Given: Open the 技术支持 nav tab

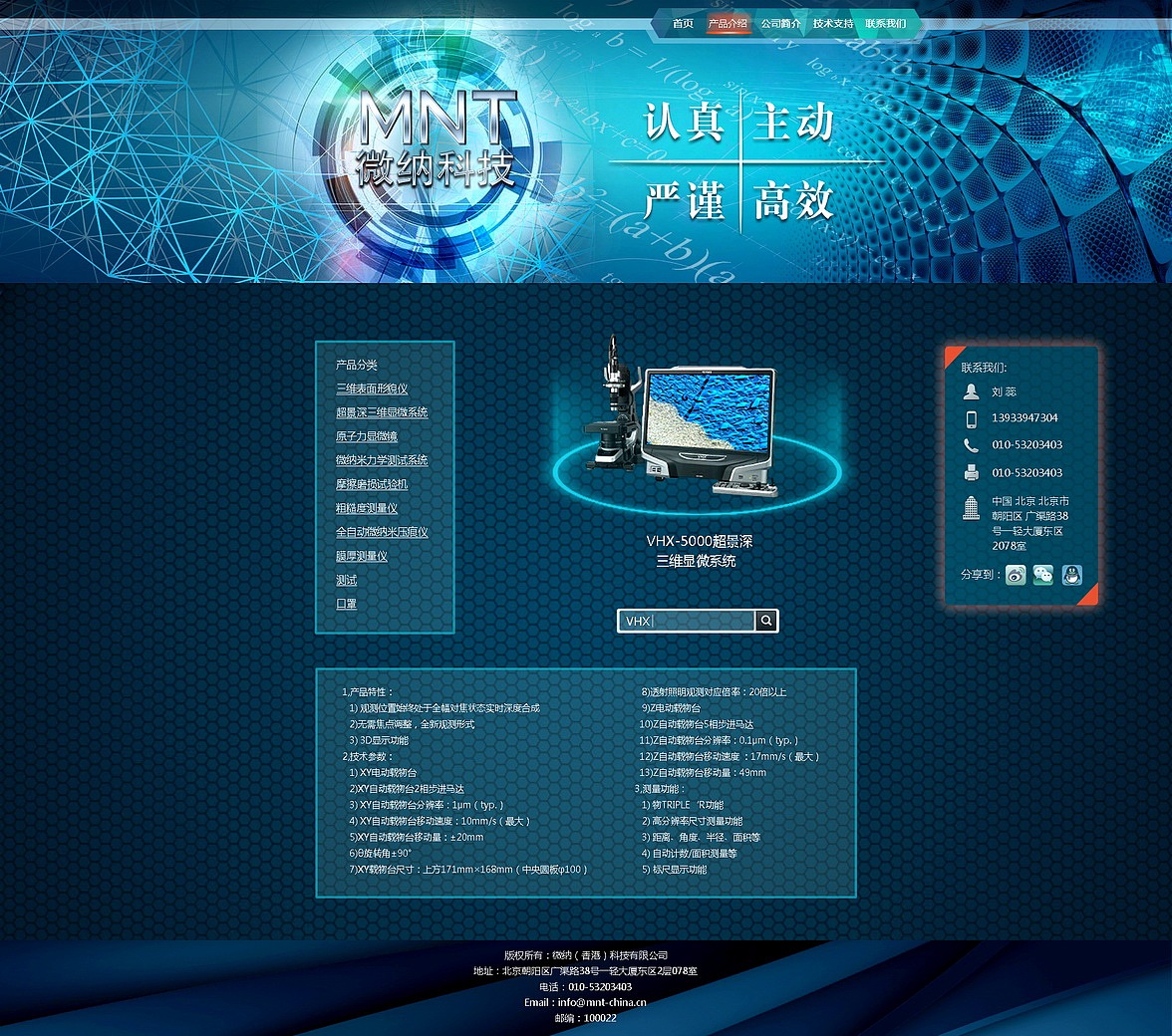Looking at the screenshot, I should [833, 24].
